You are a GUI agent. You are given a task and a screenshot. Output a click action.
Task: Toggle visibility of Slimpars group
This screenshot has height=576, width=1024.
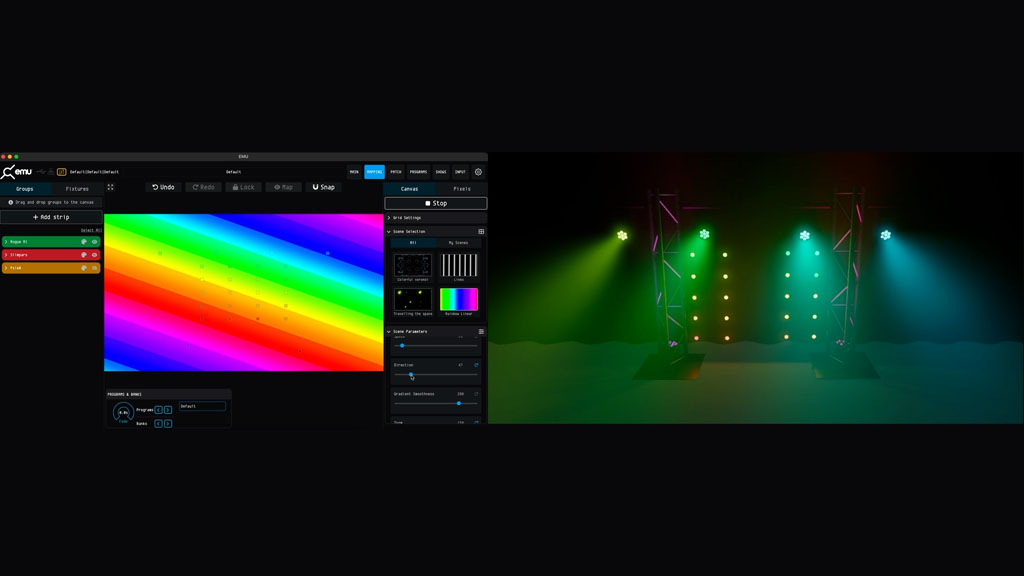click(95, 255)
